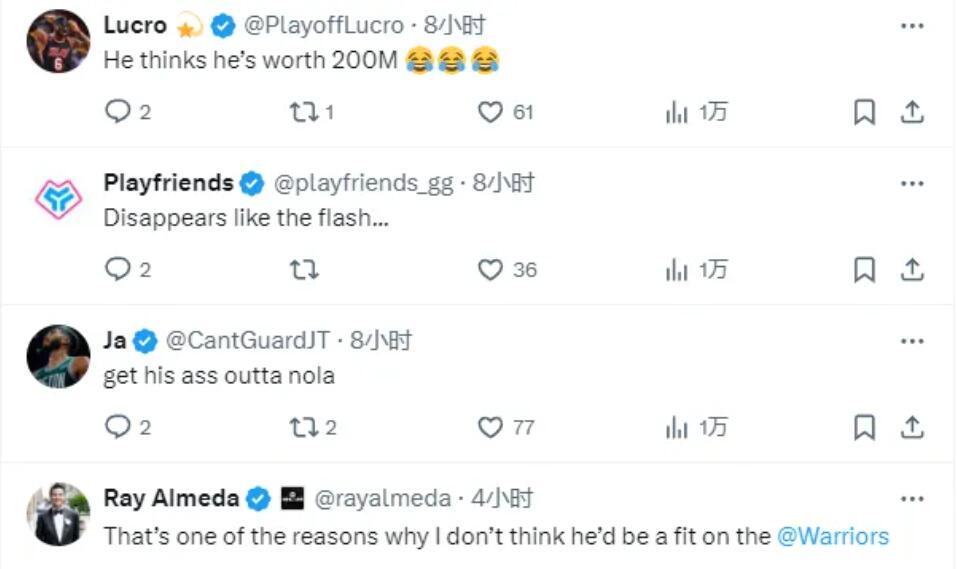Reply to Ja's nola tweet
The image size is (957, 569).
click(118, 427)
